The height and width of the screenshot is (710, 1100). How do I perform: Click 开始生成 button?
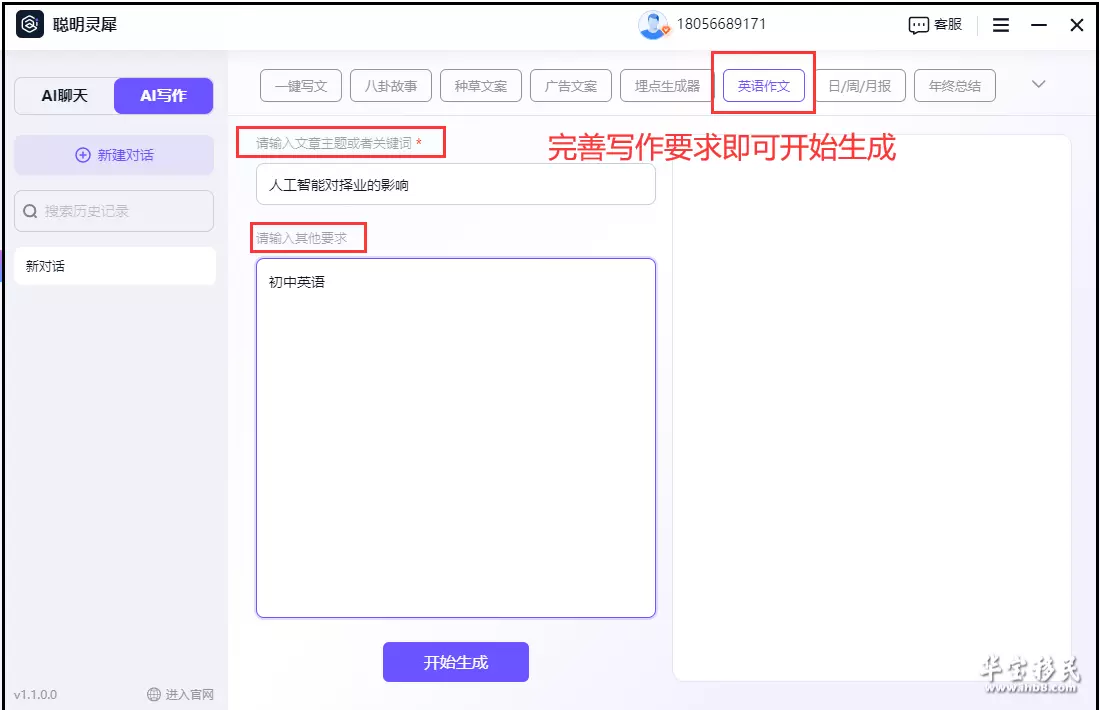click(x=456, y=662)
